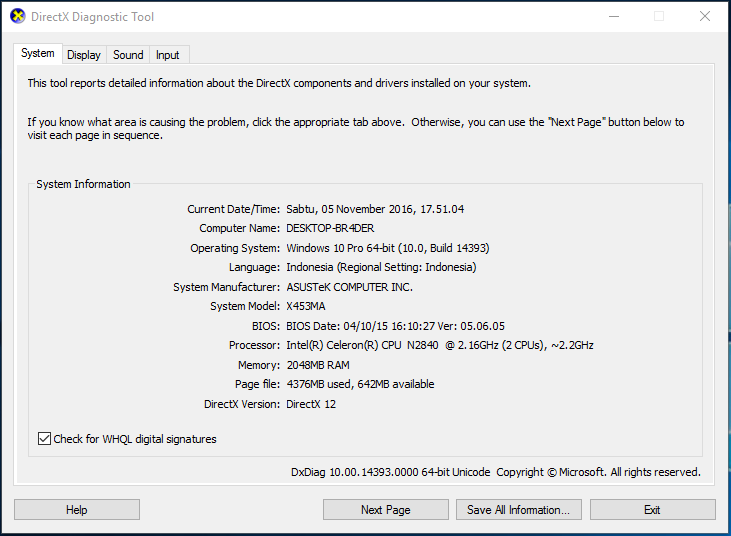The image size is (731, 536).
Task: Click the Intel Celeron N2840 processor value
Action: point(440,345)
